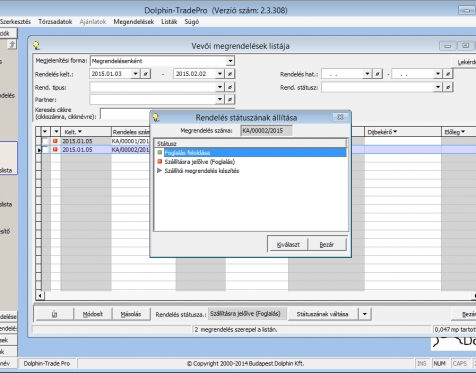476x373 pixels.
Task: Click the red status icon of order KA/00001
Action: 55,141
